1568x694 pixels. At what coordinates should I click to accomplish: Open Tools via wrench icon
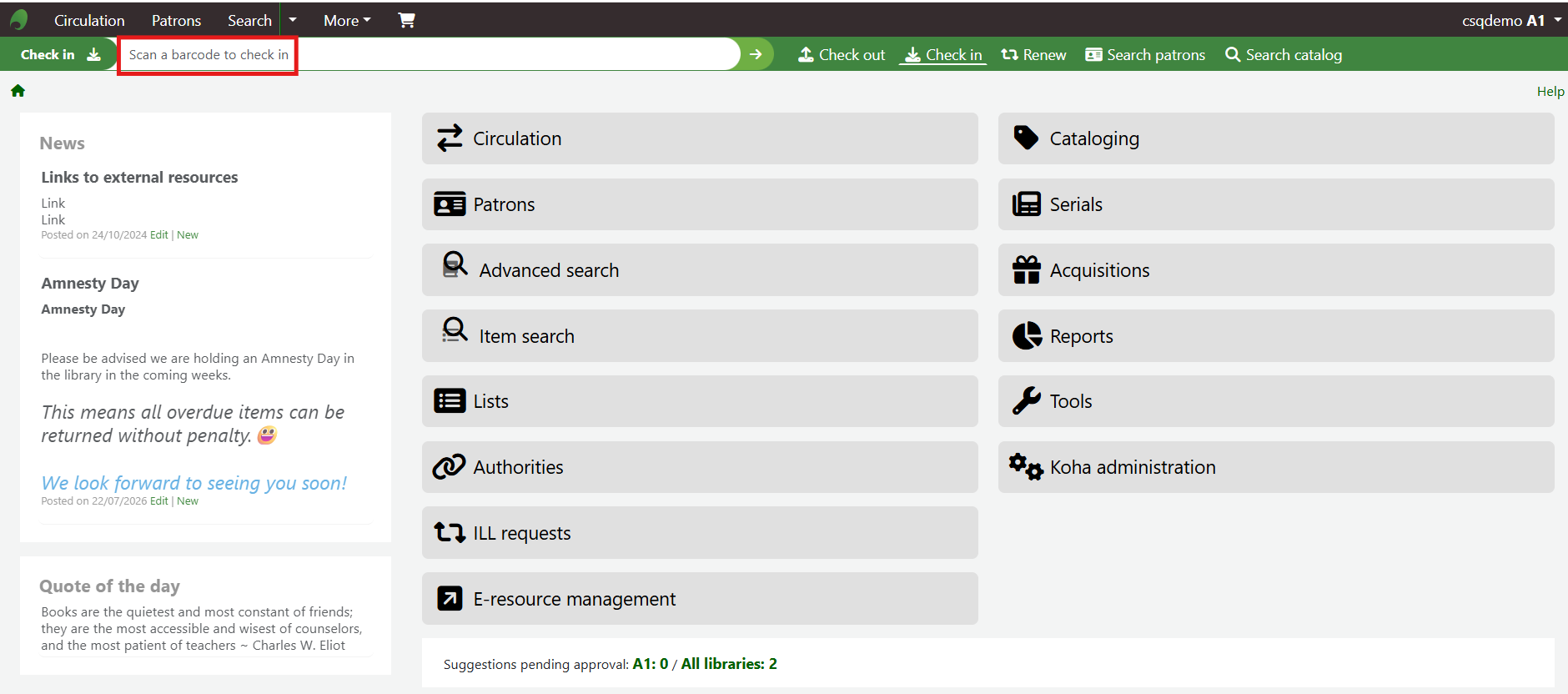pyautogui.click(x=1027, y=401)
